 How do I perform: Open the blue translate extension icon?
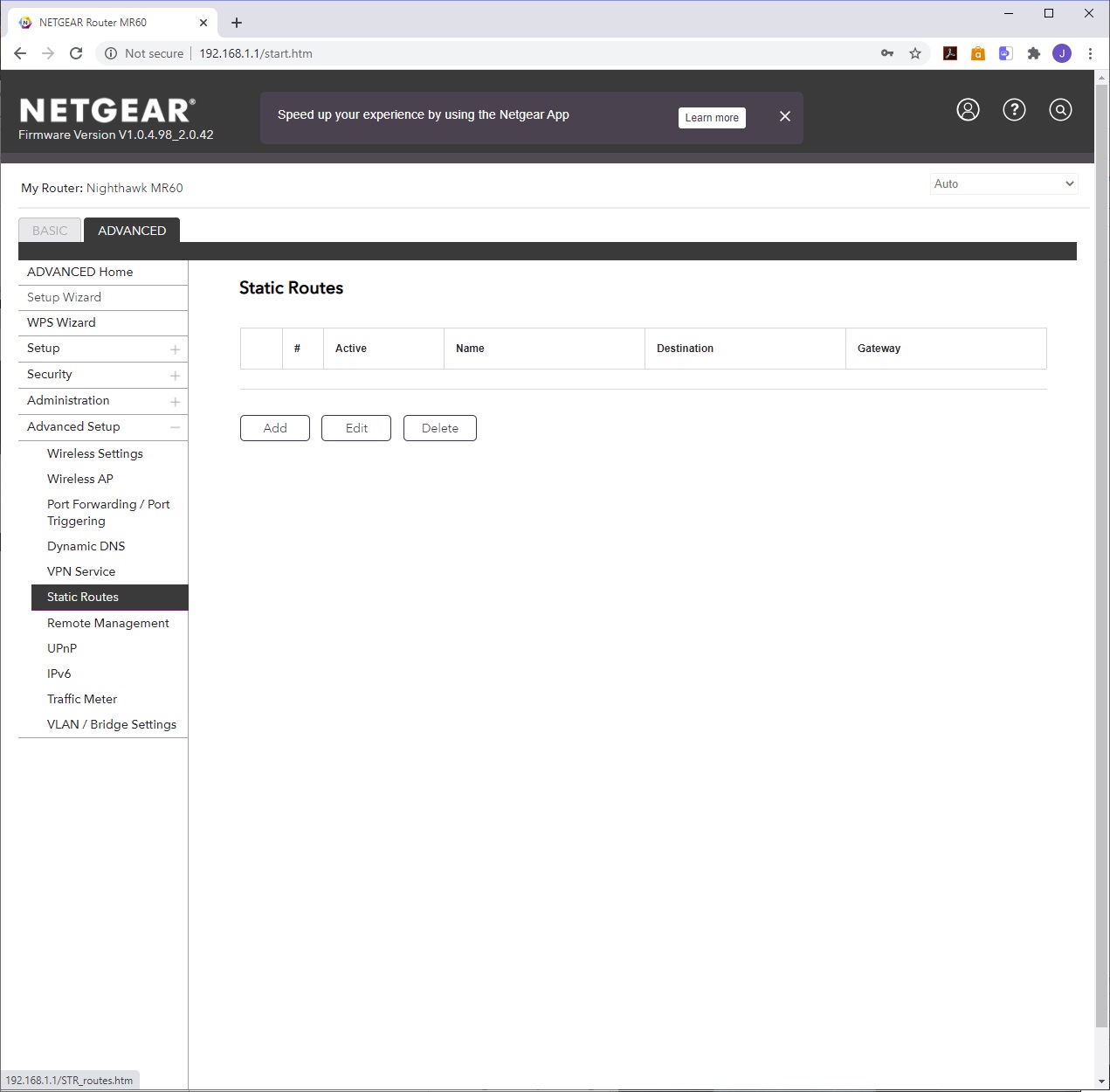[x=1006, y=53]
